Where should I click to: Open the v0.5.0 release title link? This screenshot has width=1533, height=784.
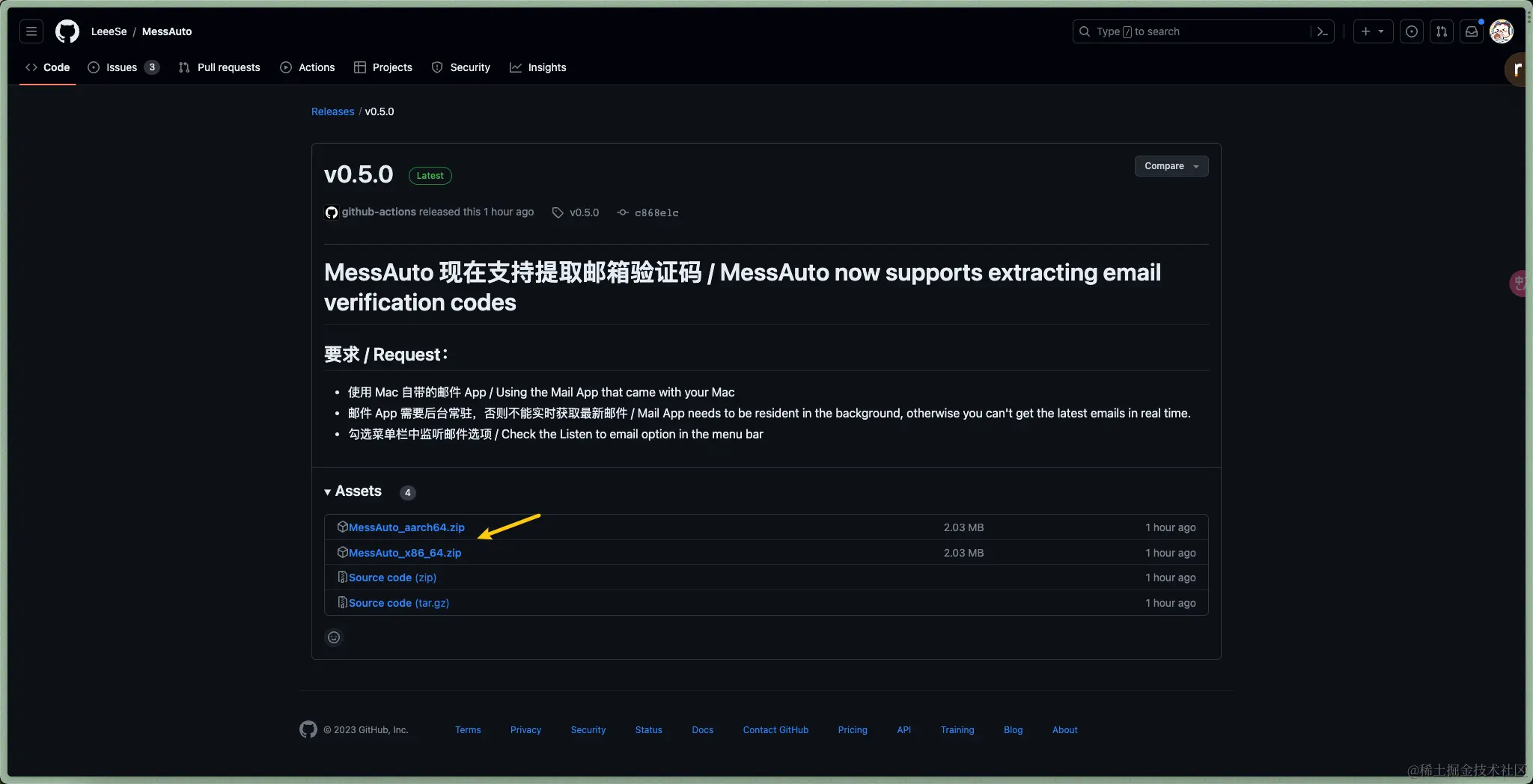pos(359,174)
